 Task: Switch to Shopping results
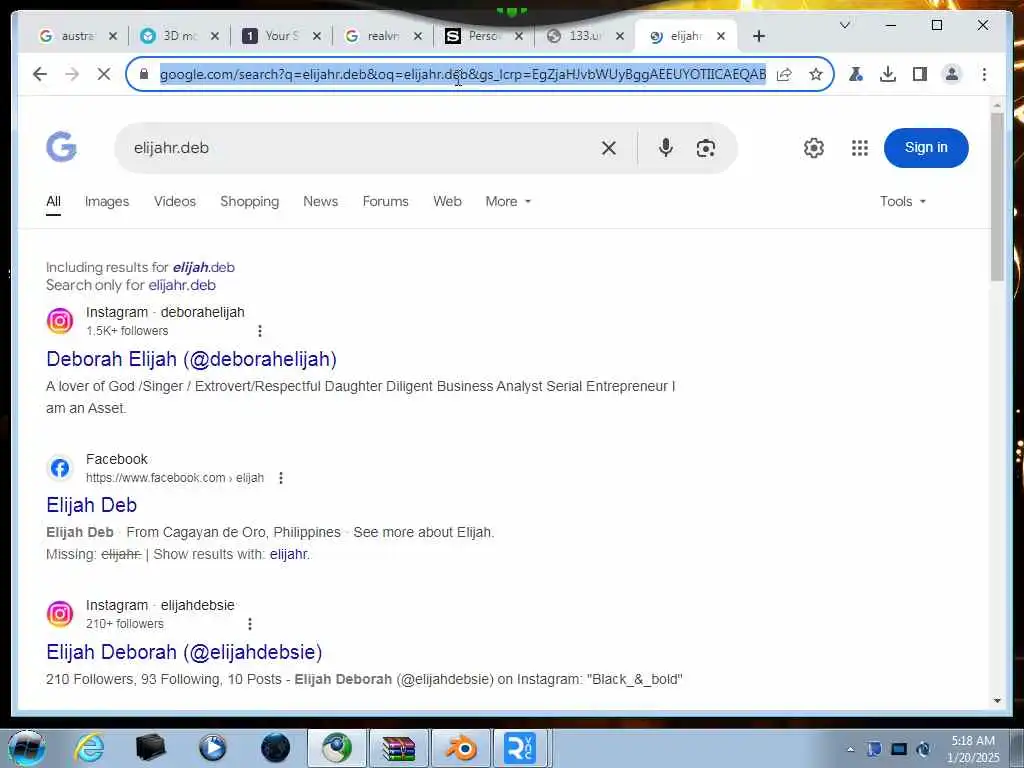coord(249,202)
